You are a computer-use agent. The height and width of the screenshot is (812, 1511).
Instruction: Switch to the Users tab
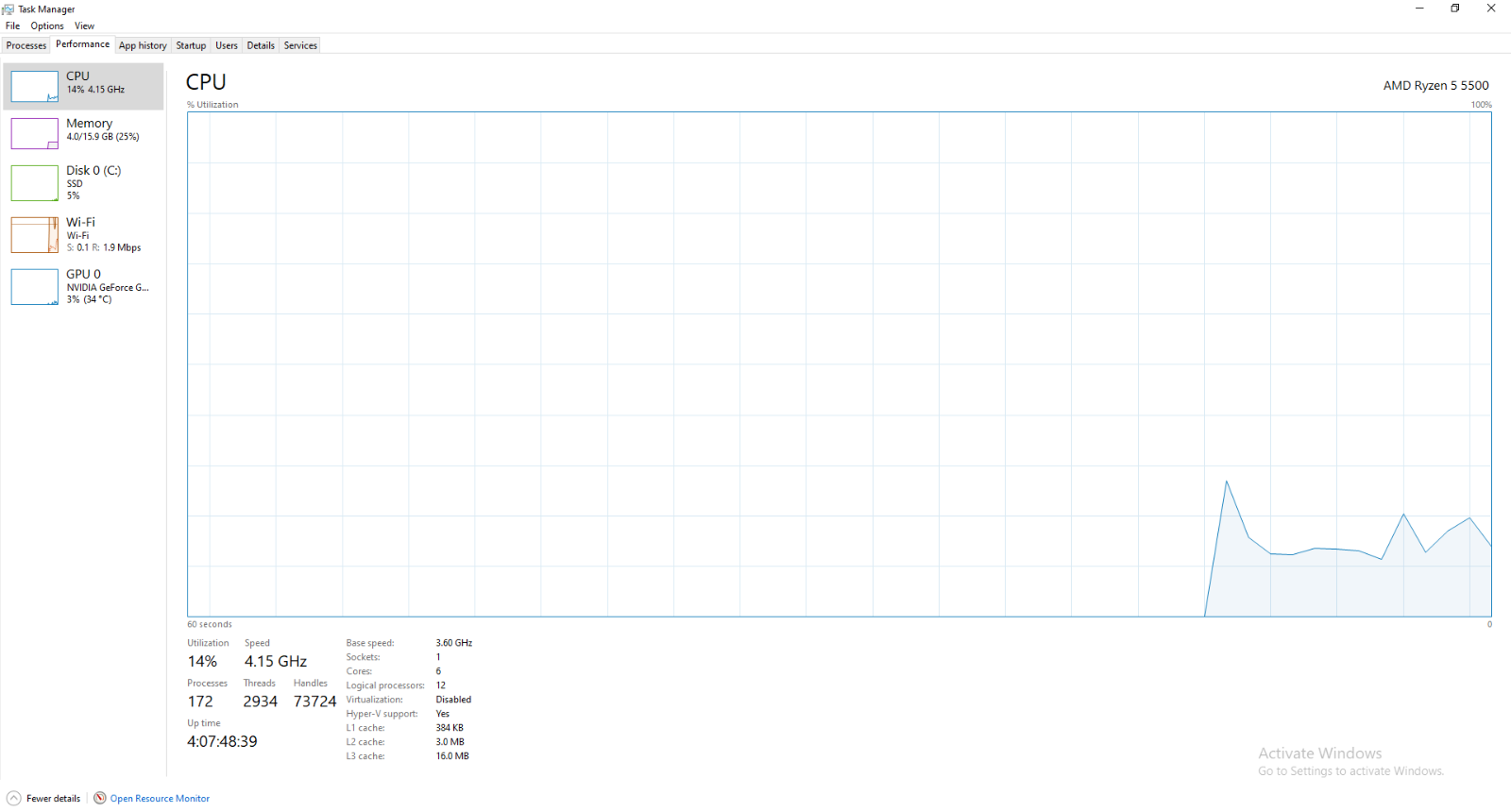pos(227,45)
